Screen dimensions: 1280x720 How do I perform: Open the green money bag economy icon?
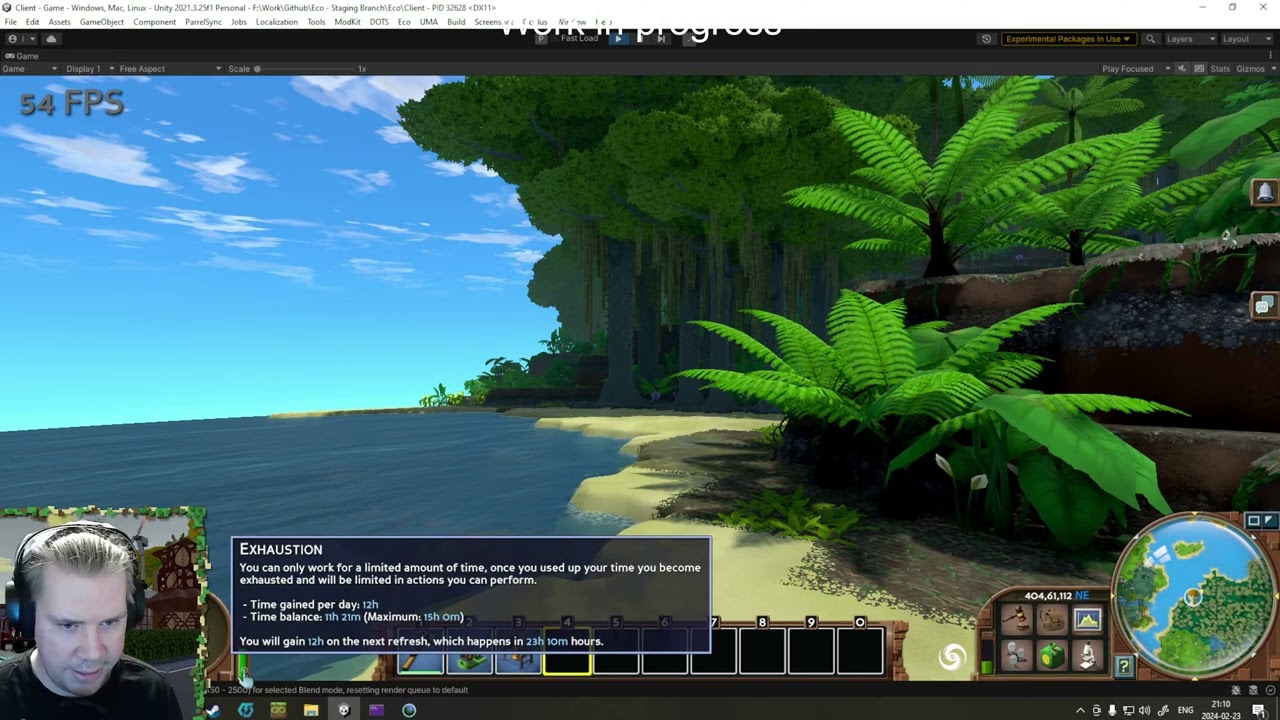1052,656
